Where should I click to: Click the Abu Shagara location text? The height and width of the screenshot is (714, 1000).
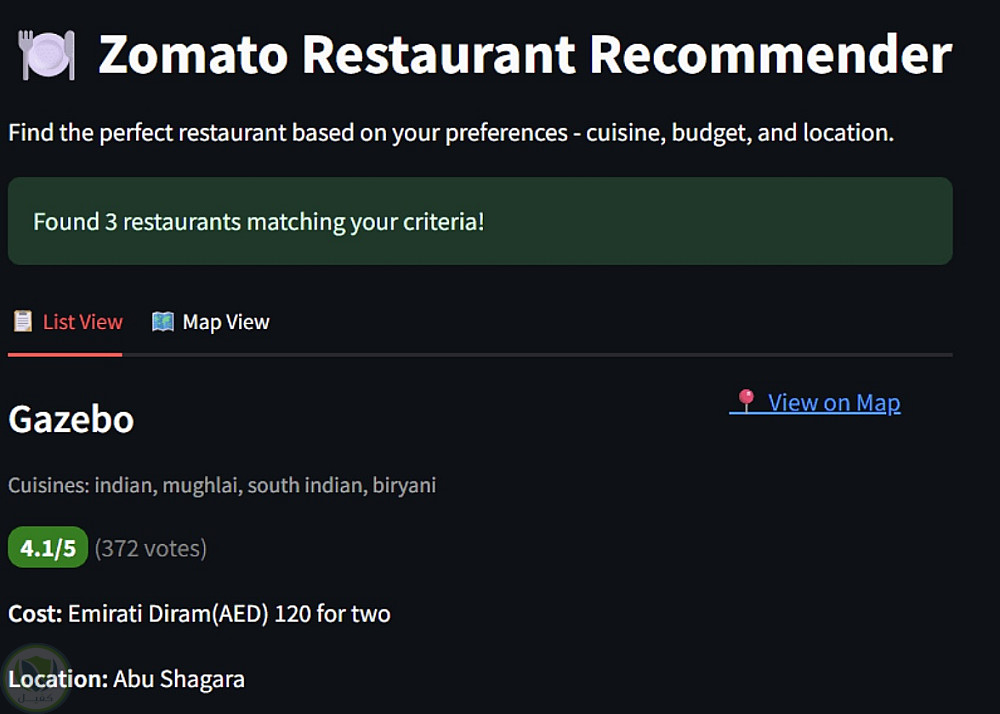pyautogui.click(x=179, y=679)
